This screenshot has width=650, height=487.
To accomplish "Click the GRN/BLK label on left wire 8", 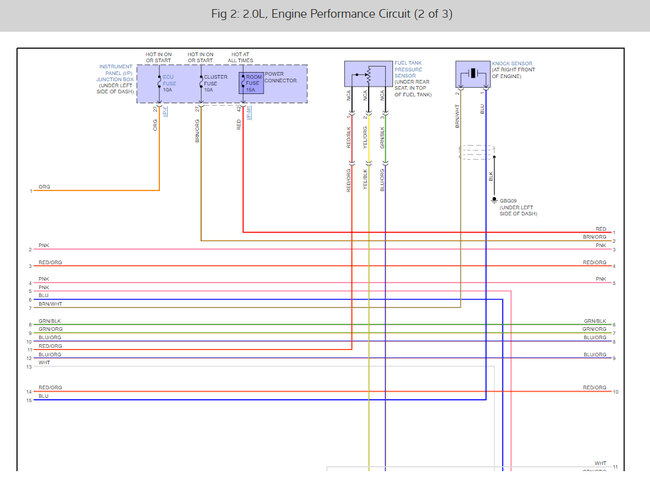I will coord(50,321).
